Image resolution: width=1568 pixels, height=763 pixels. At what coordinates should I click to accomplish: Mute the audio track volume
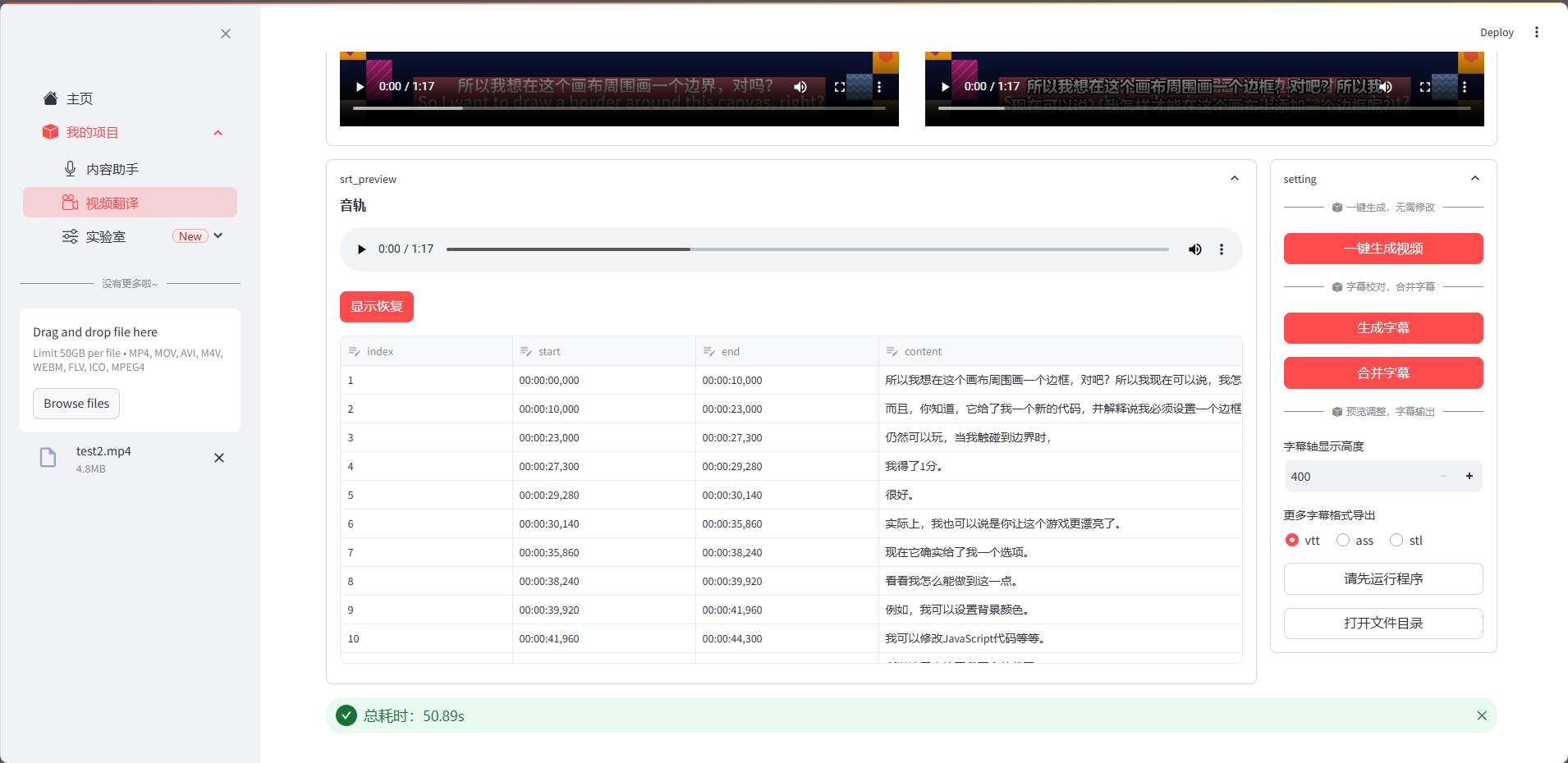(x=1195, y=249)
